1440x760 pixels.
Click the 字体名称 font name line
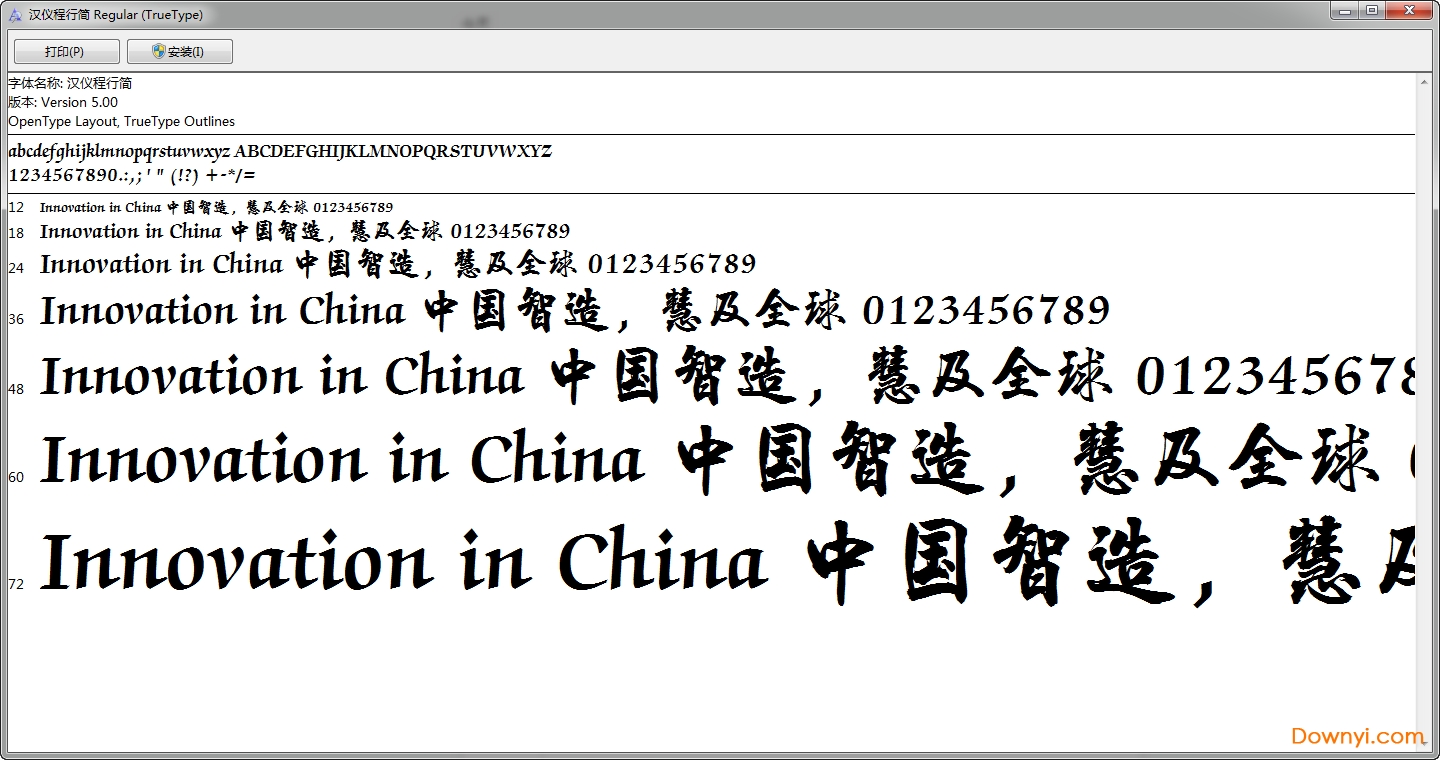click(x=70, y=83)
